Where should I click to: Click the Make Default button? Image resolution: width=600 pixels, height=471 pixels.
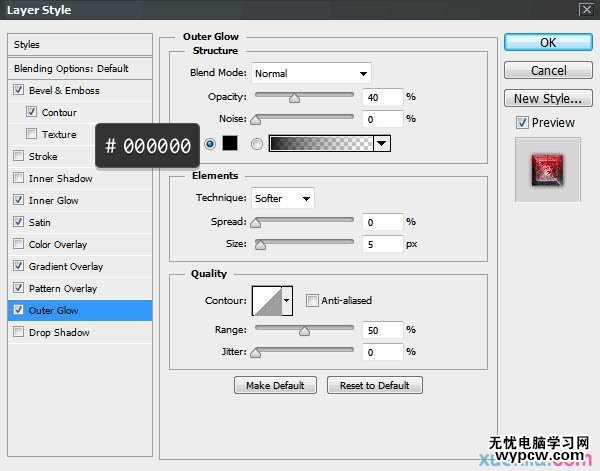click(x=275, y=385)
